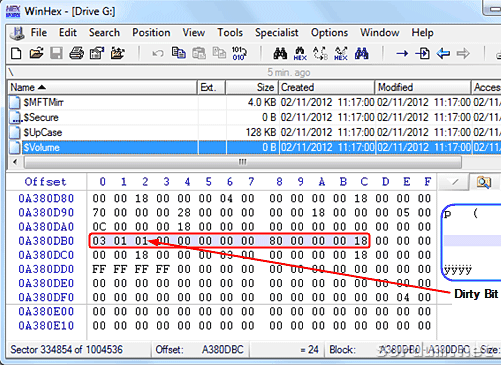Viewport: 501px width, 365px height.
Task: Undo the last change with the curved arrow
Action: click(x=158, y=53)
